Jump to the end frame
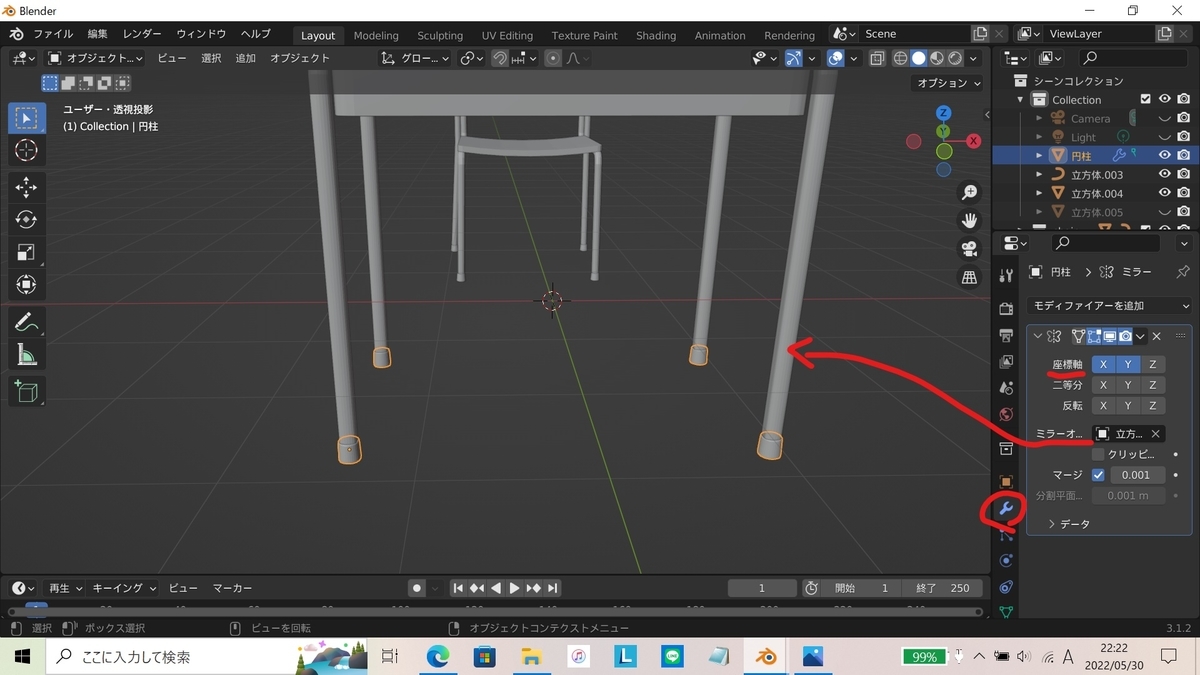This screenshot has height=675, width=1200. pos(553,588)
